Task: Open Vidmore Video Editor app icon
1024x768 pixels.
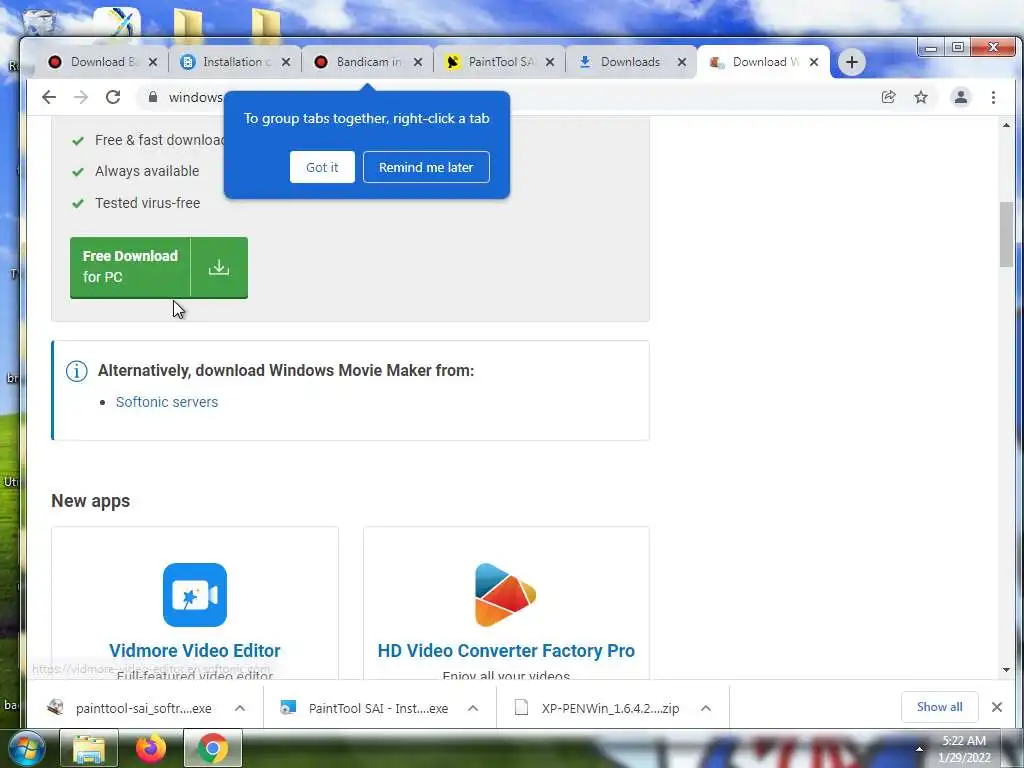Action: pos(195,595)
